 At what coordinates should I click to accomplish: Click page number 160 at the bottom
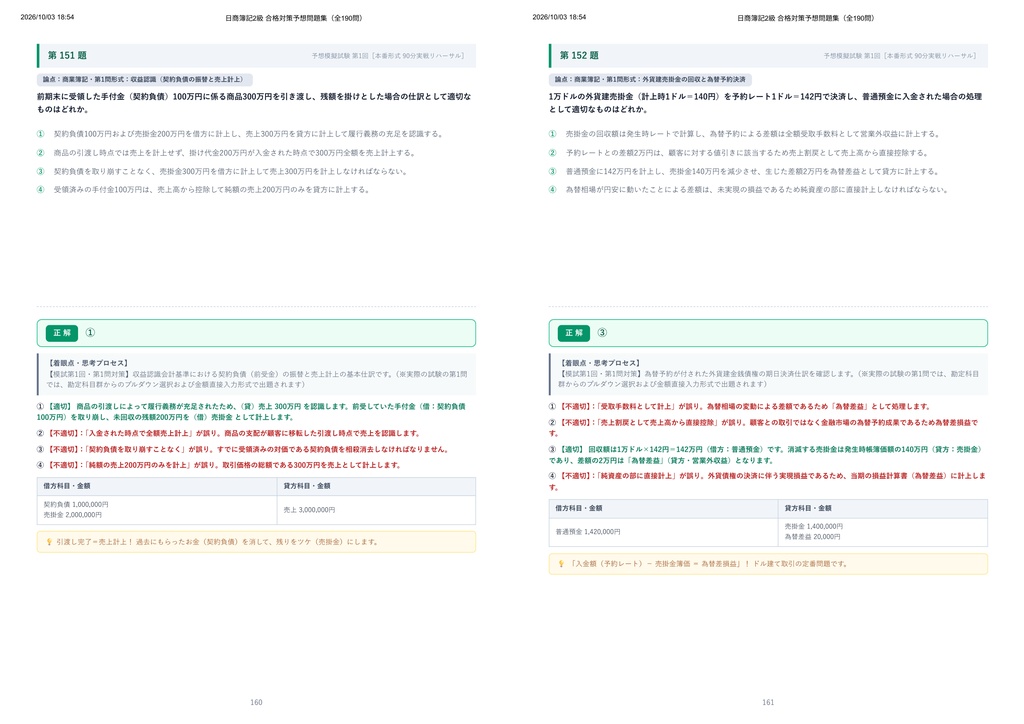click(x=256, y=702)
